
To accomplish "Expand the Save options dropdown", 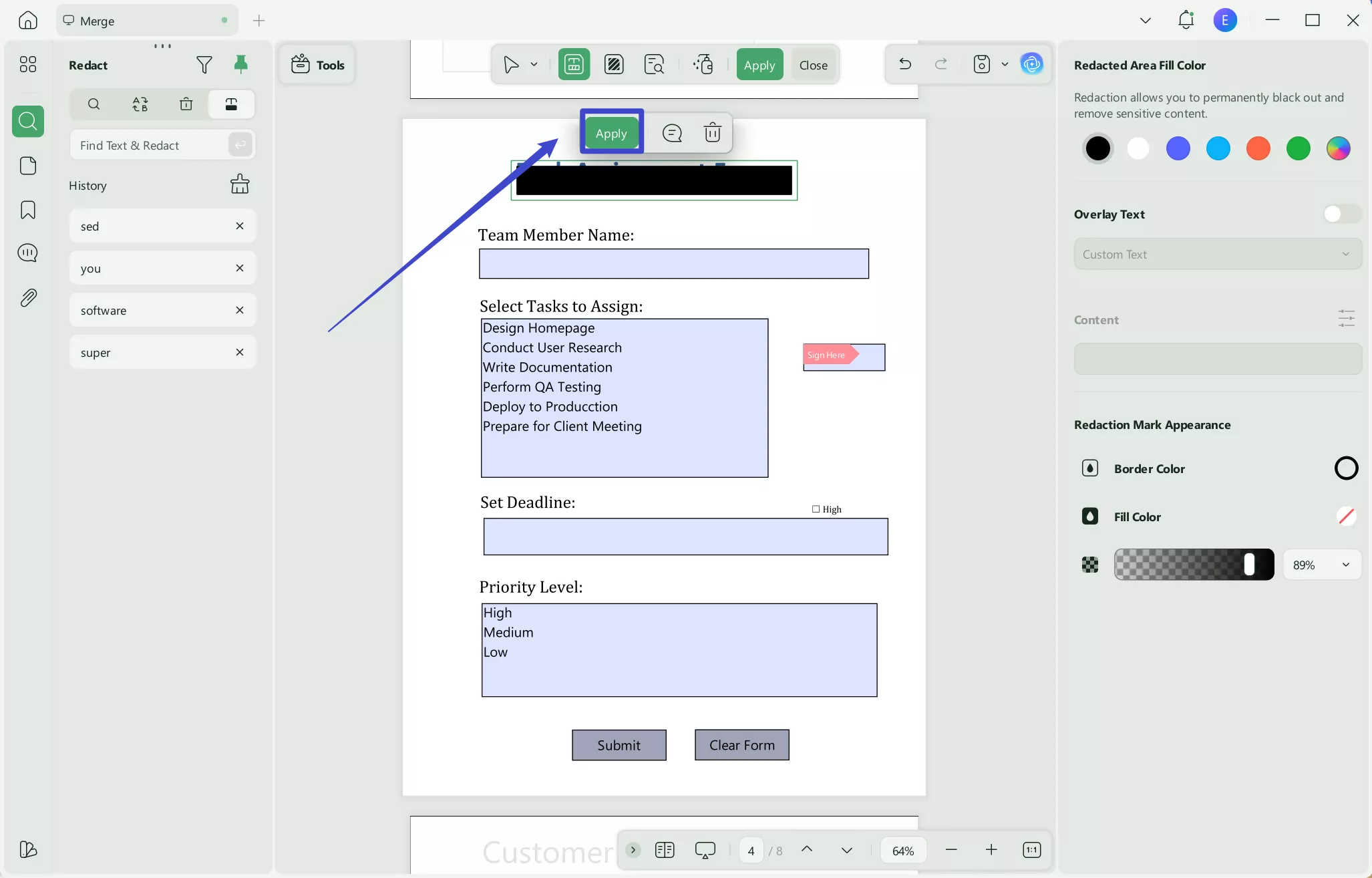I will click(1005, 64).
